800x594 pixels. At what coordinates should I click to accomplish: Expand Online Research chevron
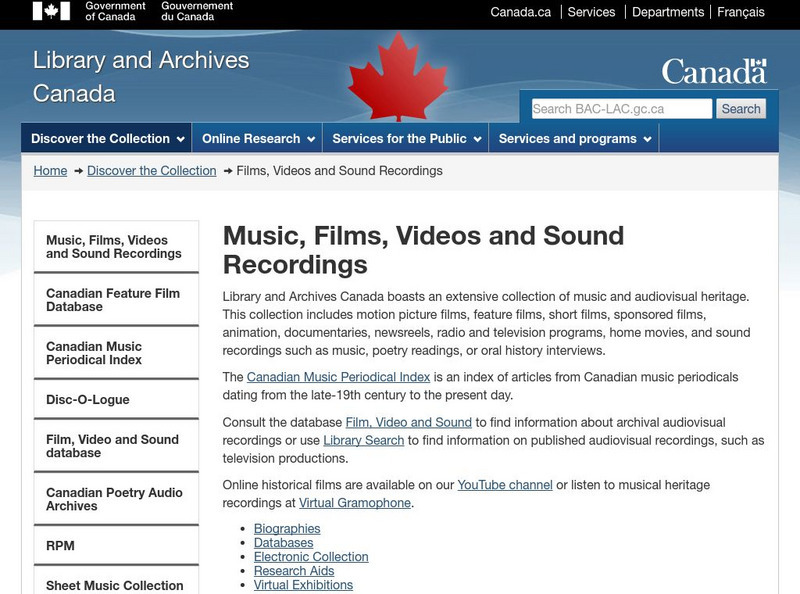pos(311,139)
